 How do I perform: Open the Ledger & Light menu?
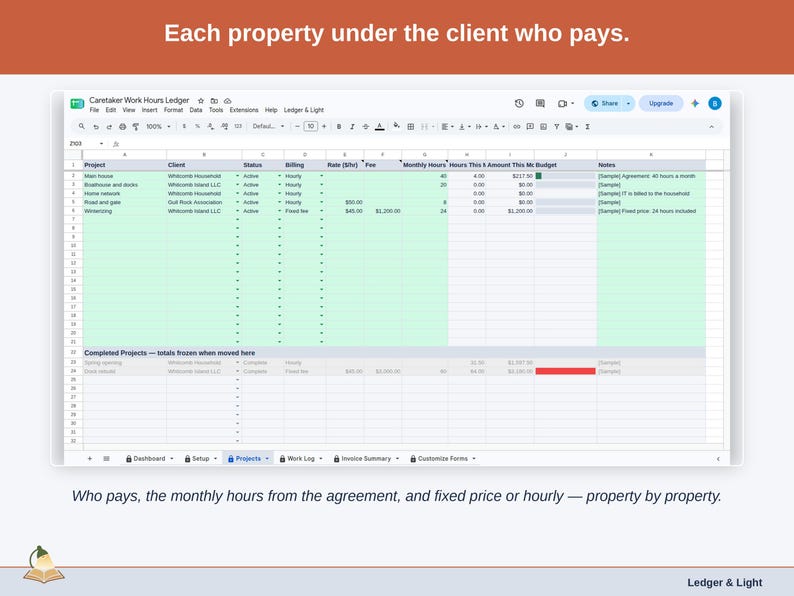pos(303,110)
